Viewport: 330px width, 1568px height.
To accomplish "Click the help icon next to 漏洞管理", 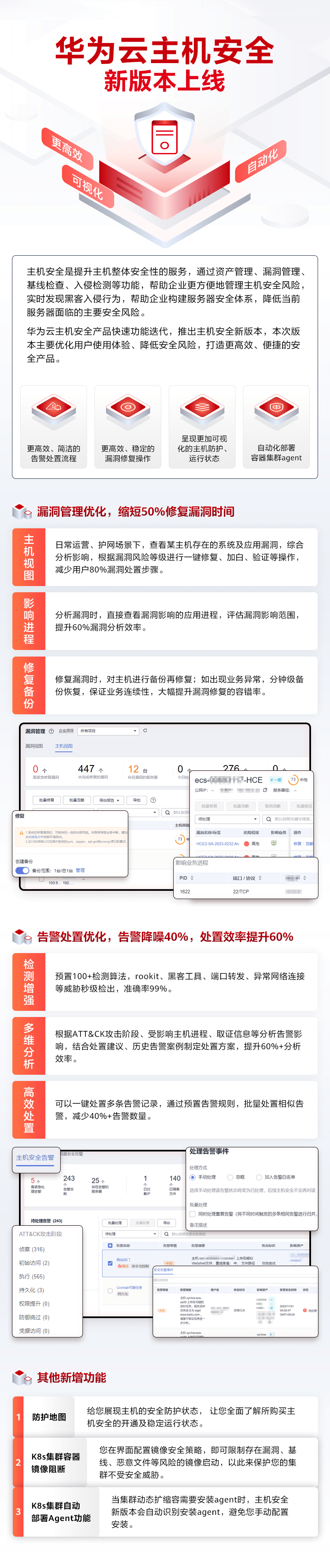I will pos(51,731).
